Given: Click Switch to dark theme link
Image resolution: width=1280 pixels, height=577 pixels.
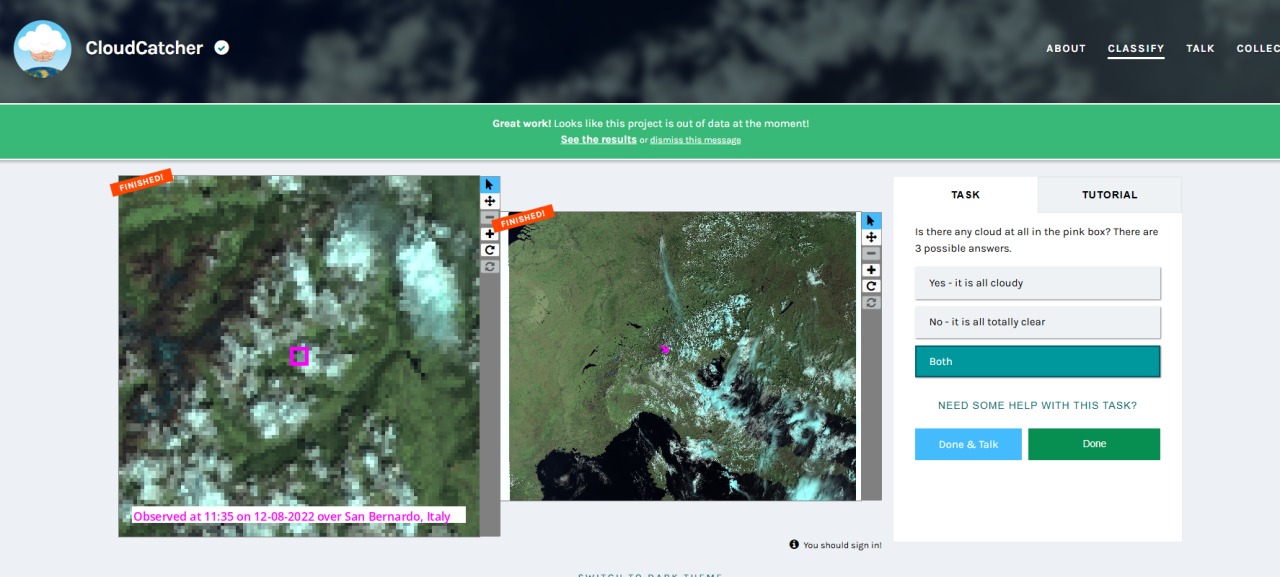Looking at the screenshot, I should [x=650, y=575].
